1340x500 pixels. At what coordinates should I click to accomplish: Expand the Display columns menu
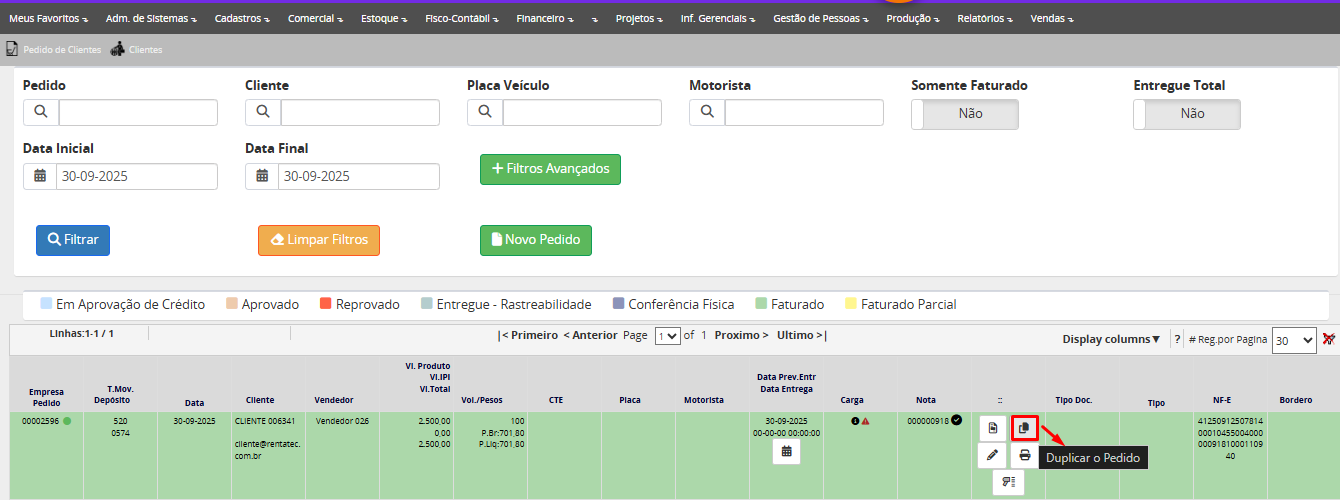1111,339
